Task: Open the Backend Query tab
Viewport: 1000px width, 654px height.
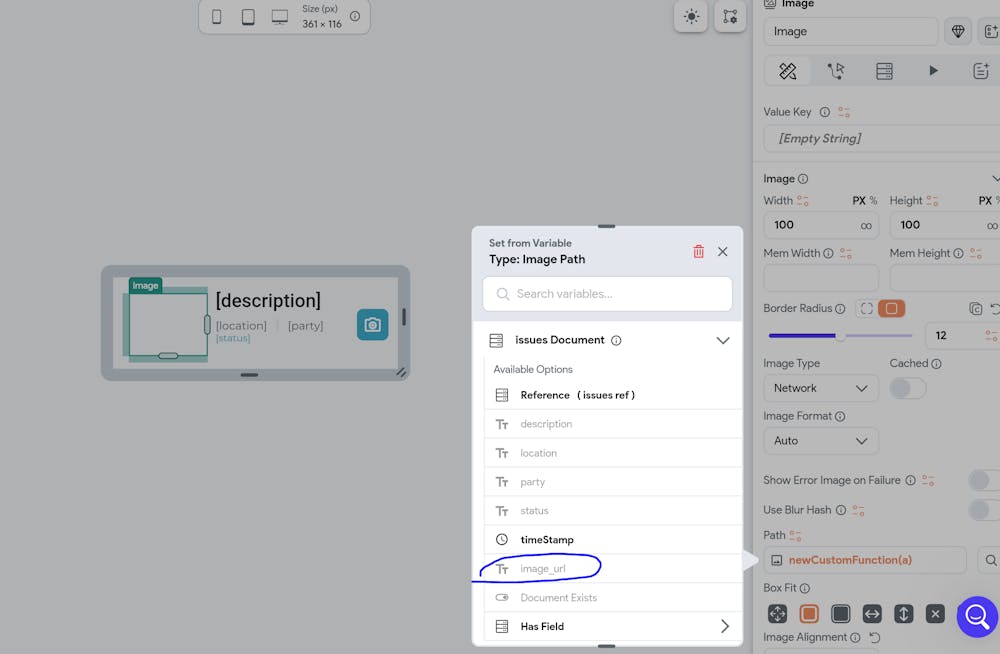Action: pos(884,71)
